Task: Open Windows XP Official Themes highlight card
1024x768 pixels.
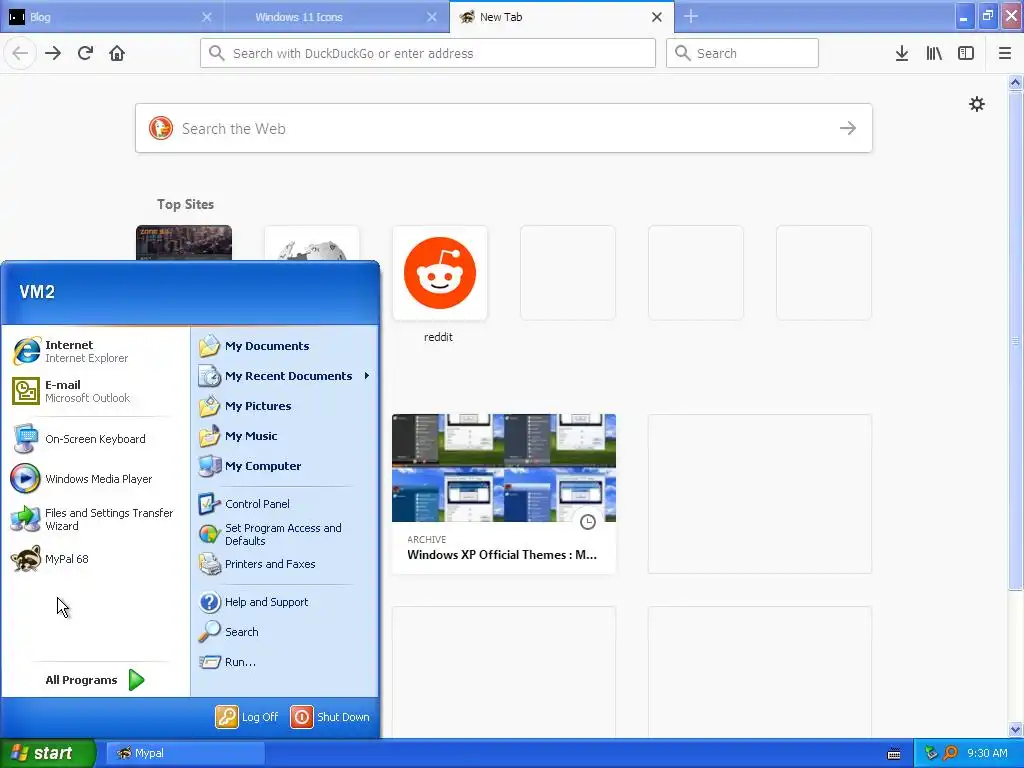Action: (504, 494)
